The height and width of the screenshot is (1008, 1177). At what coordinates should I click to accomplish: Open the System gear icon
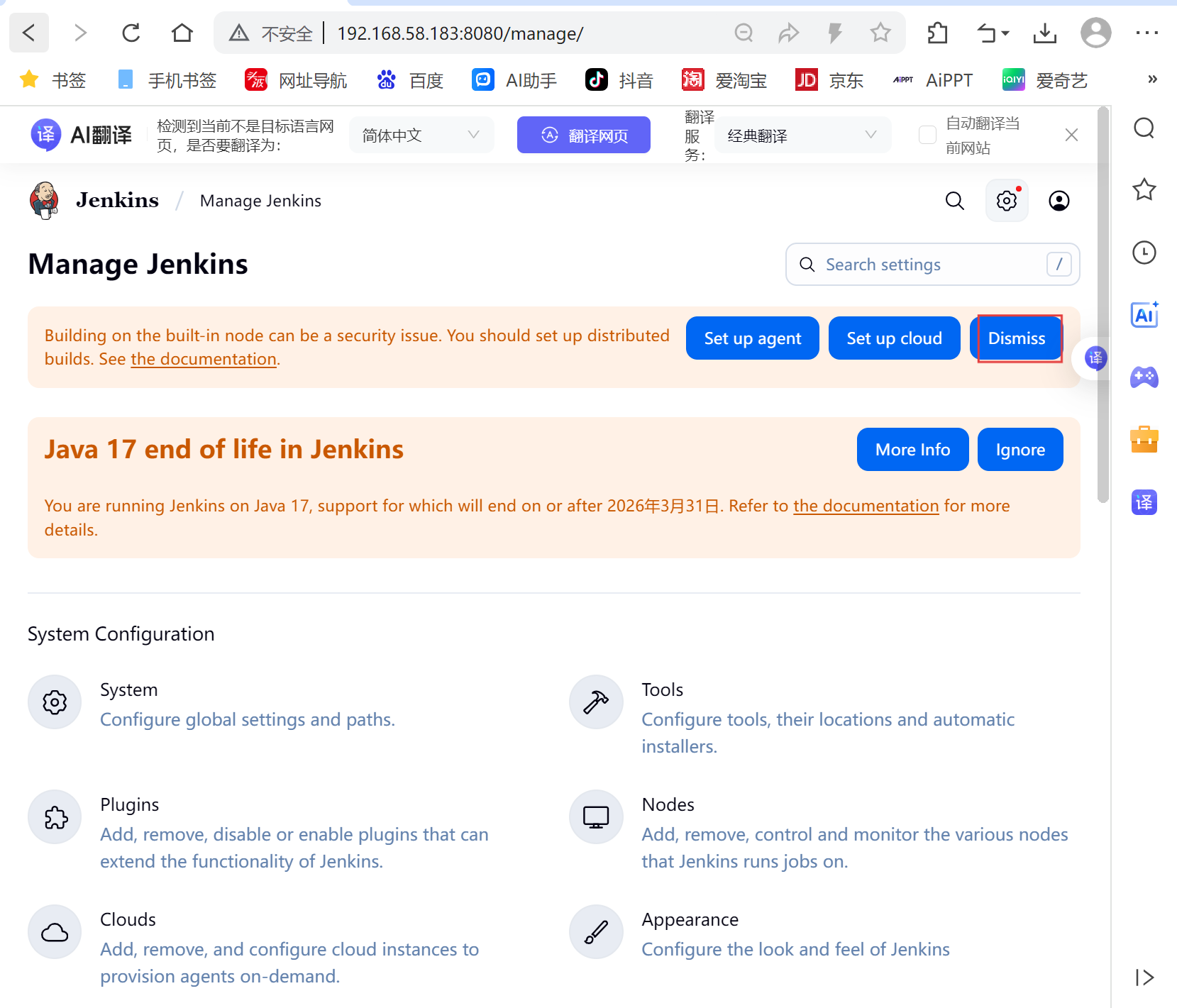click(55, 702)
